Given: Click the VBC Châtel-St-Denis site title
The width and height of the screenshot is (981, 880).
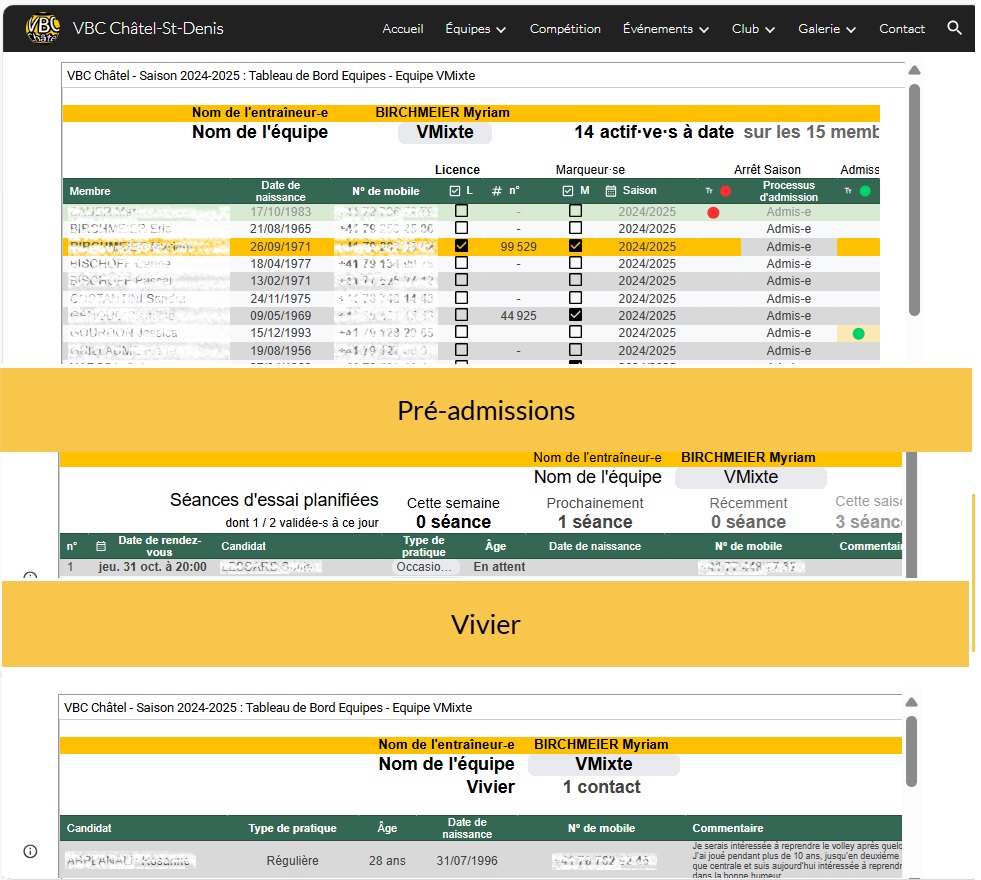Looking at the screenshot, I should pos(148,28).
